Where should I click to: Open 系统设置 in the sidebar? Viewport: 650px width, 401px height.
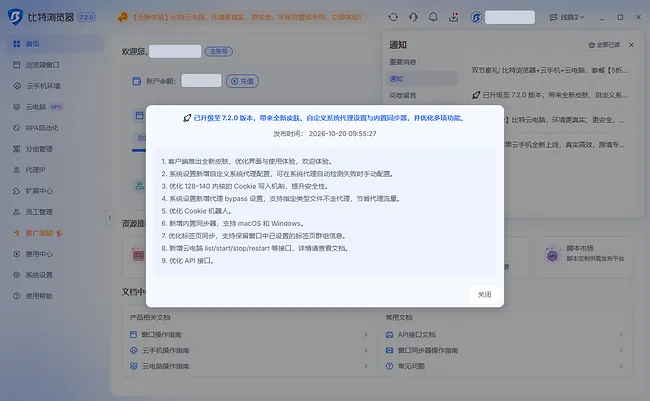pos(55,275)
